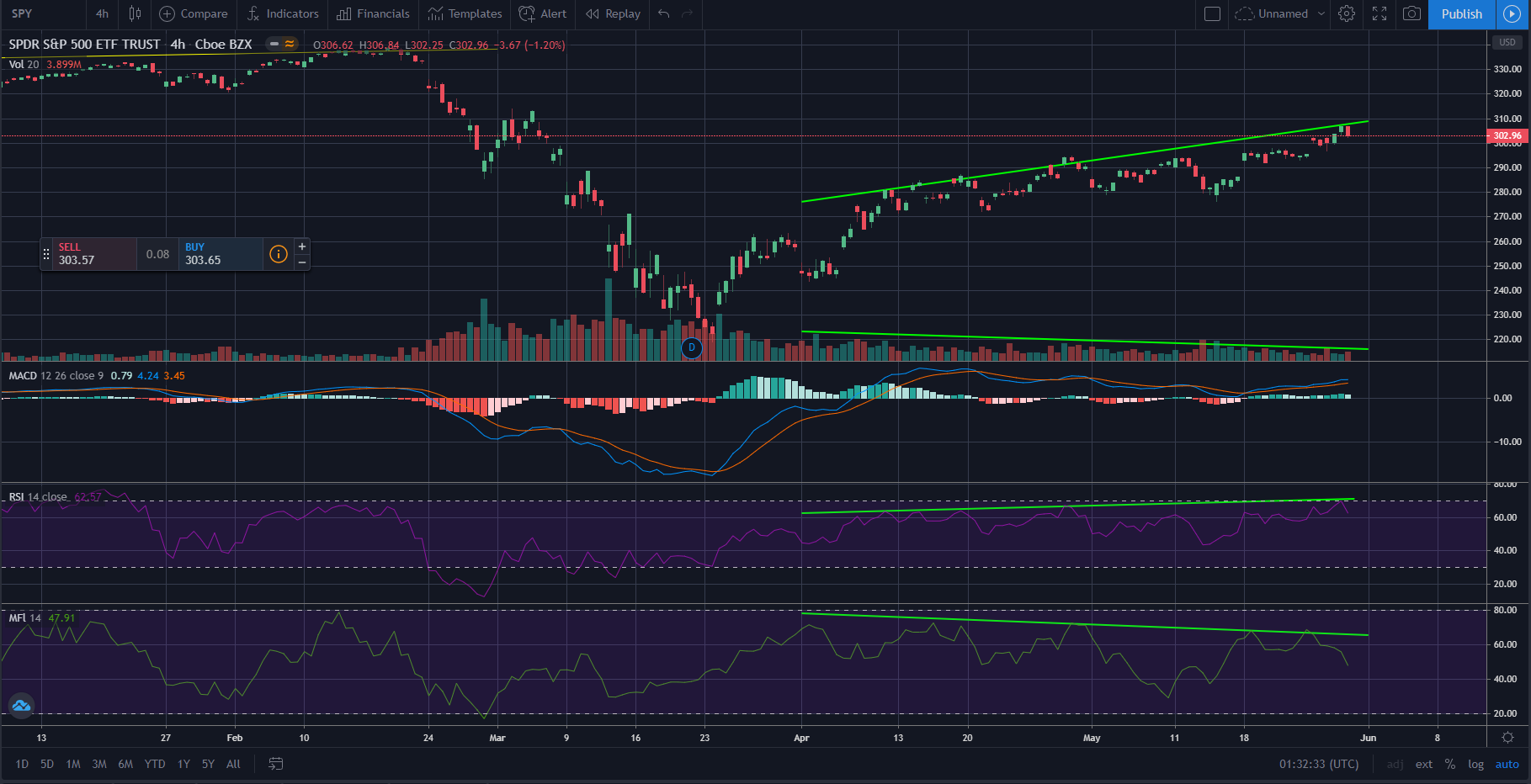Viewport: 1531px width, 784px height.
Task: Open the candlestick chart style selector
Action: (135, 13)
